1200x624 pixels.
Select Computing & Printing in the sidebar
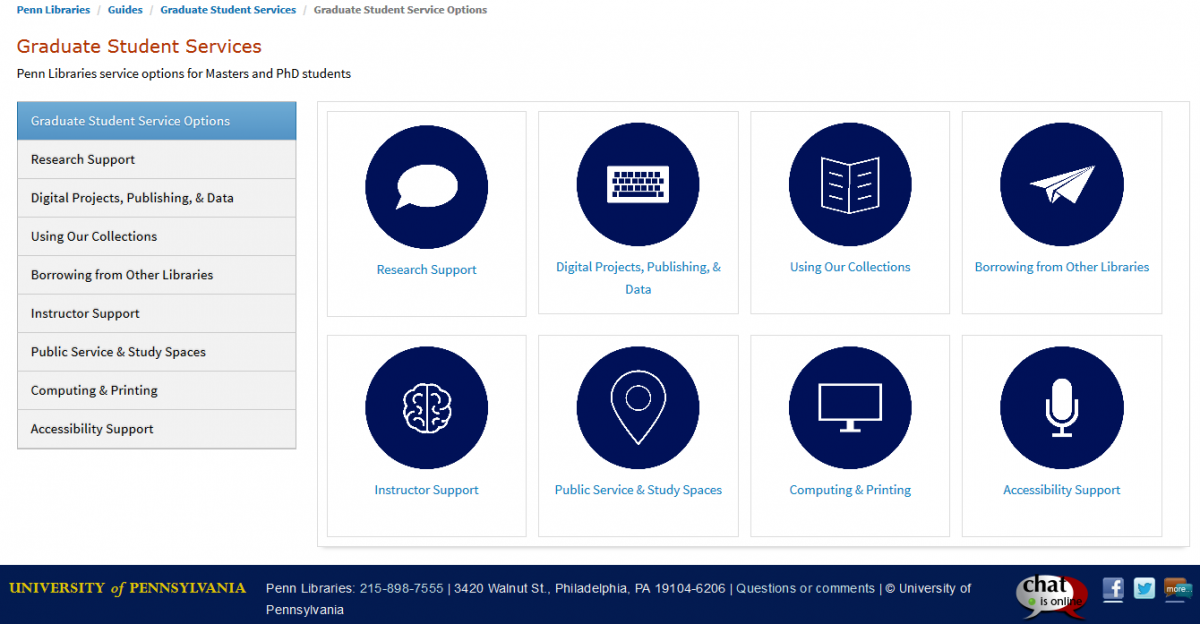tap(157, 391)
